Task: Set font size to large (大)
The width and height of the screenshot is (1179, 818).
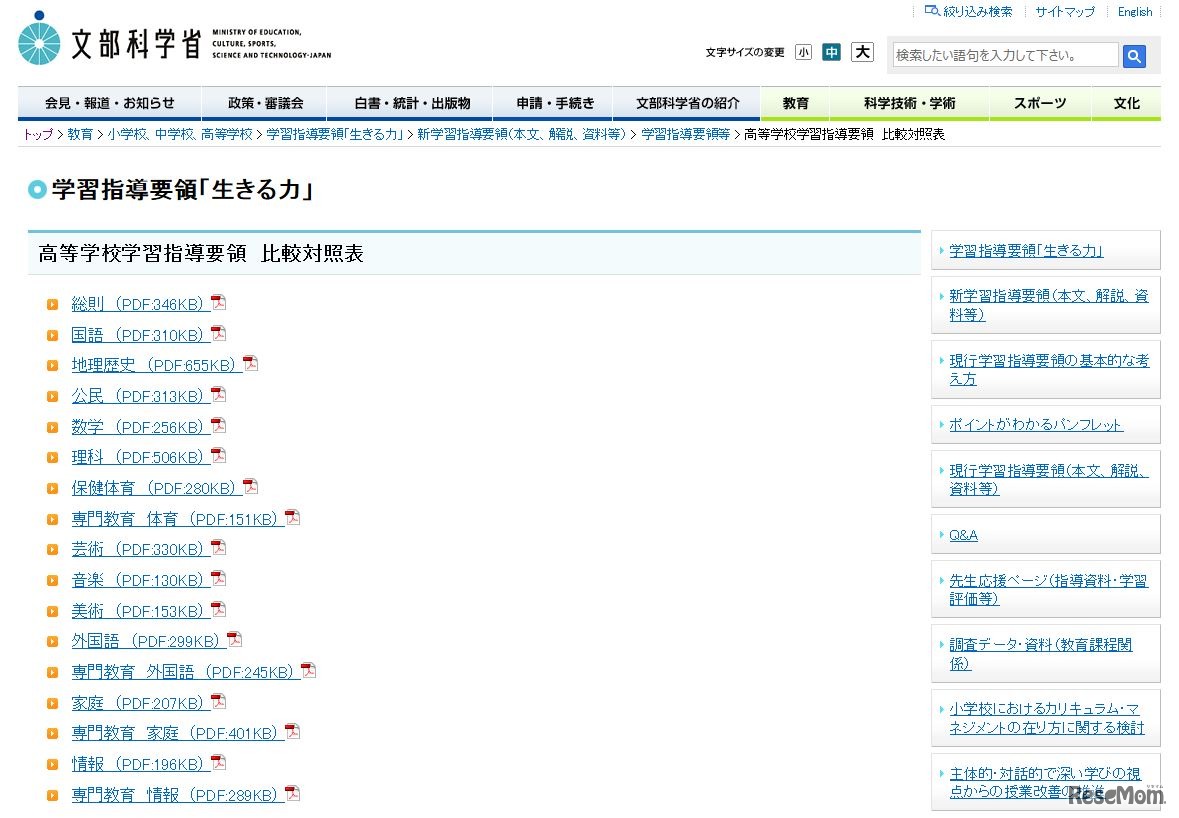Action: 862,52
